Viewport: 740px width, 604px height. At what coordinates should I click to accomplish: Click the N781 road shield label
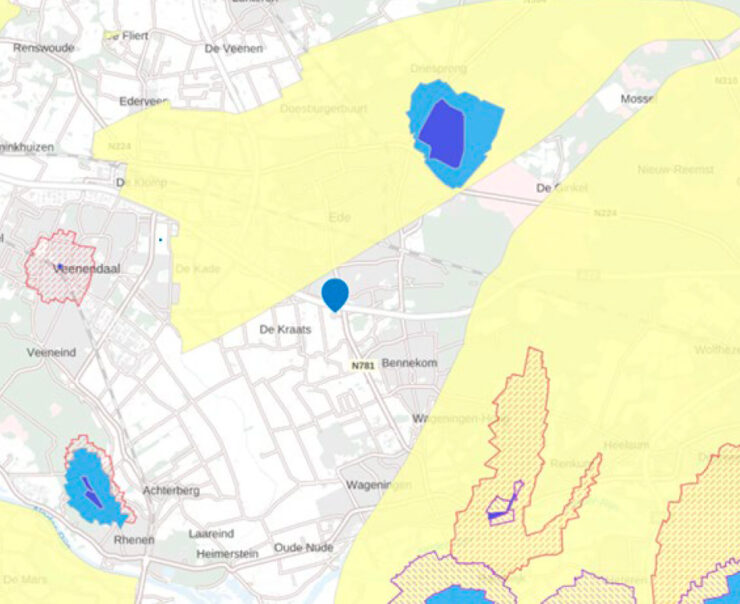pos(363,365)
